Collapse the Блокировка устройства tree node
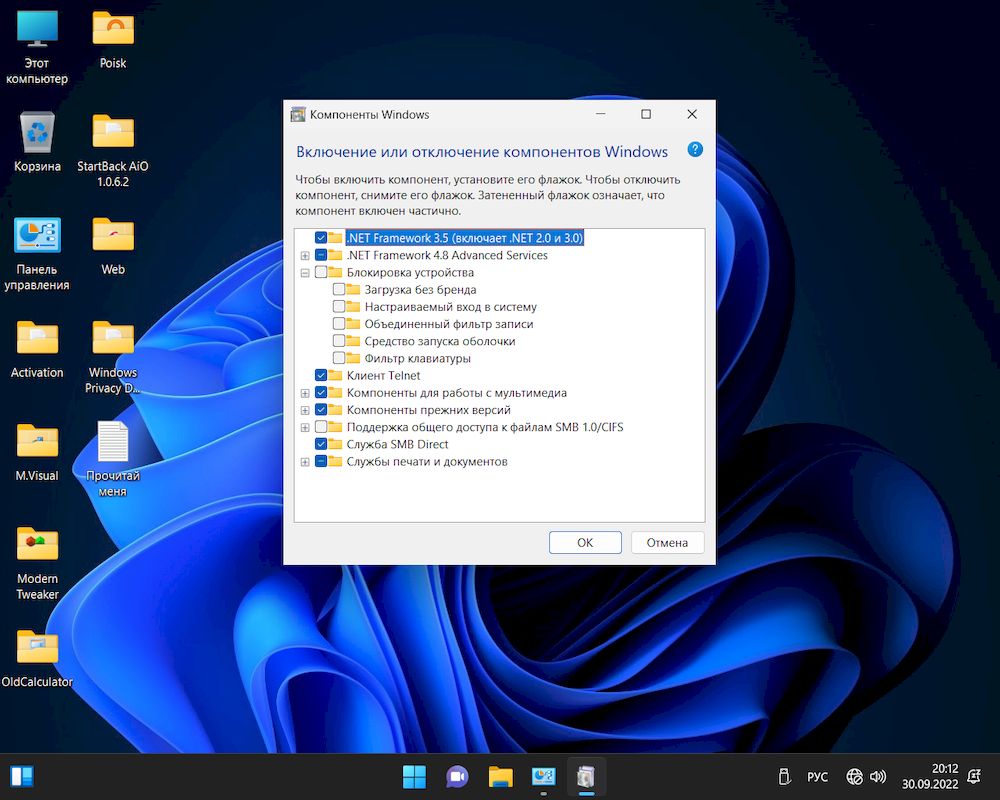The image size is (1000, 800). [305, 273]
